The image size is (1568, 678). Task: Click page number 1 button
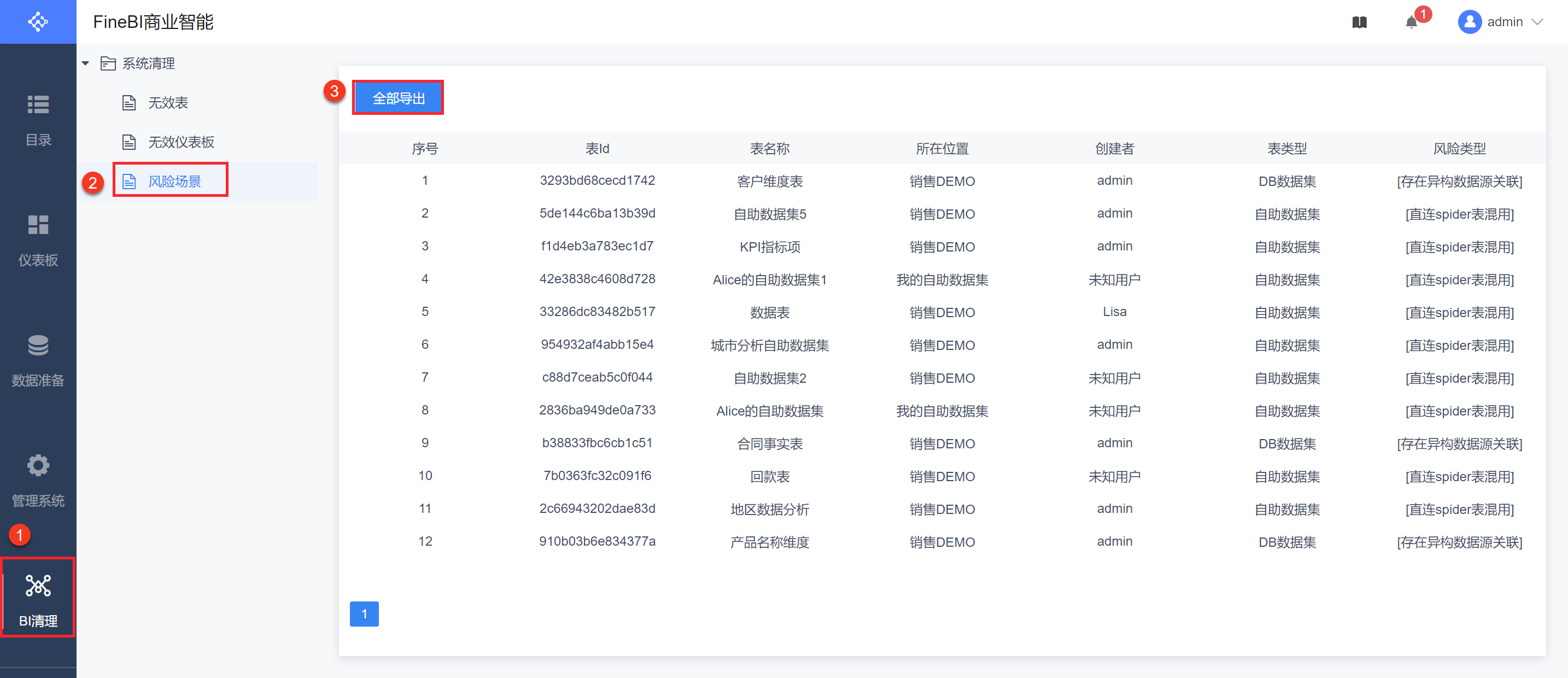364,613
